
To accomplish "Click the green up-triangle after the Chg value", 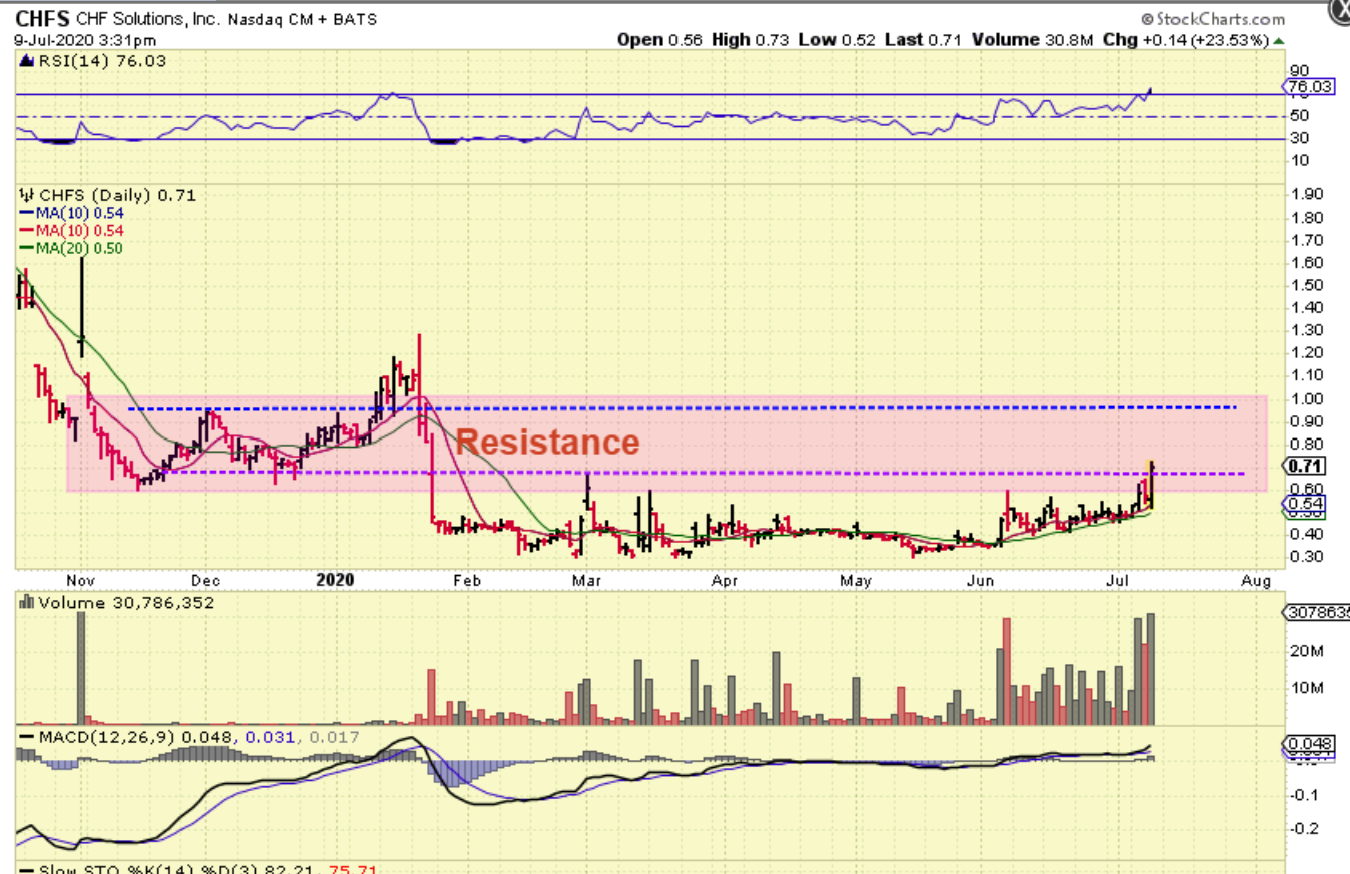I will (1279, 40).
